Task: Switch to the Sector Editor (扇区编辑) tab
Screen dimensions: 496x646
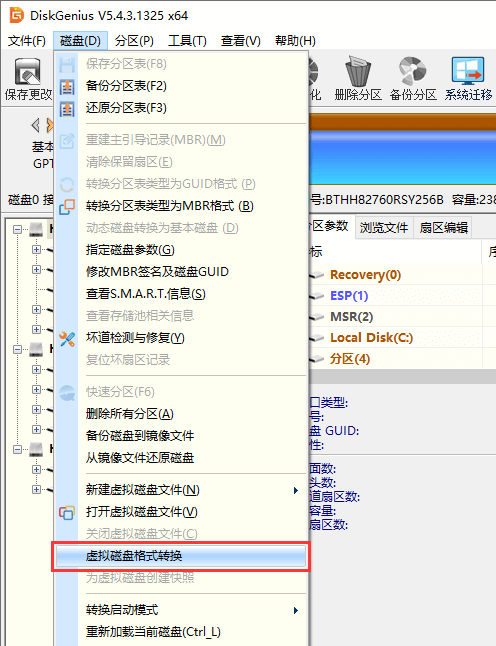Action: click(443, 227)
